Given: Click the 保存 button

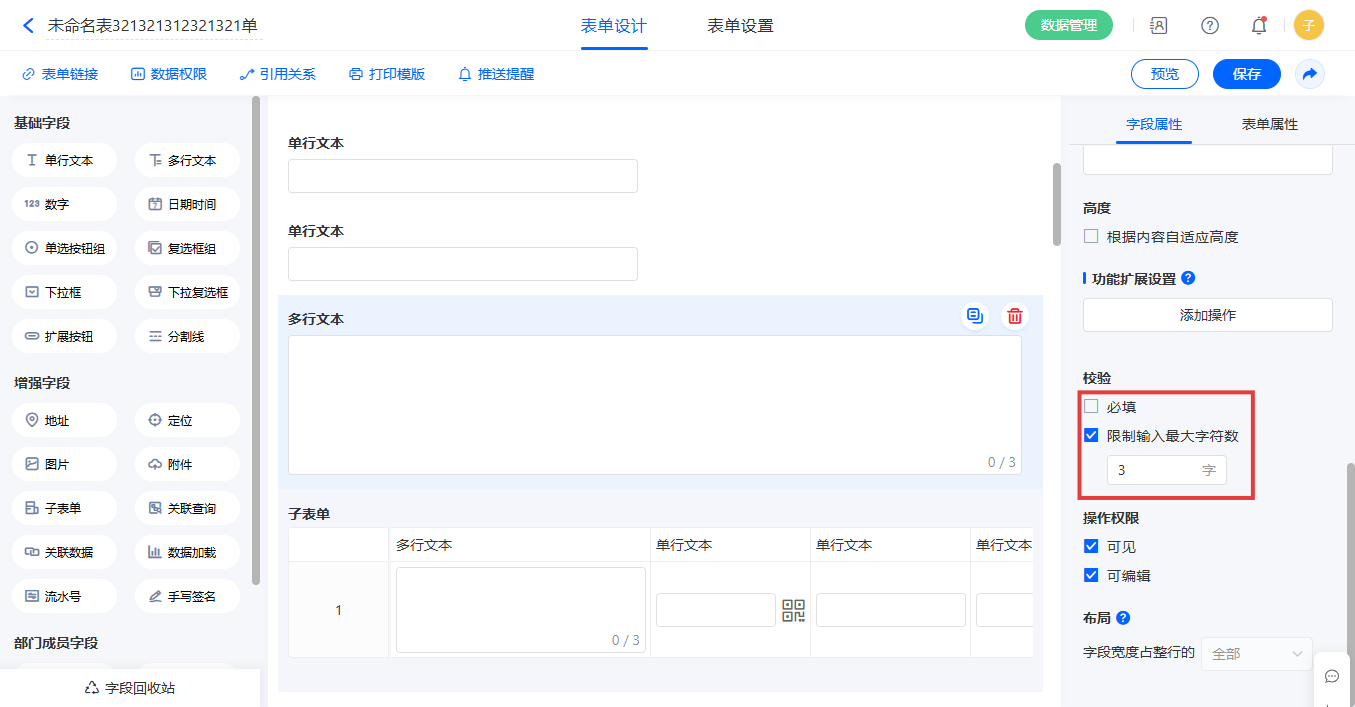Looking at the screenshot, I should point(1246,74).
